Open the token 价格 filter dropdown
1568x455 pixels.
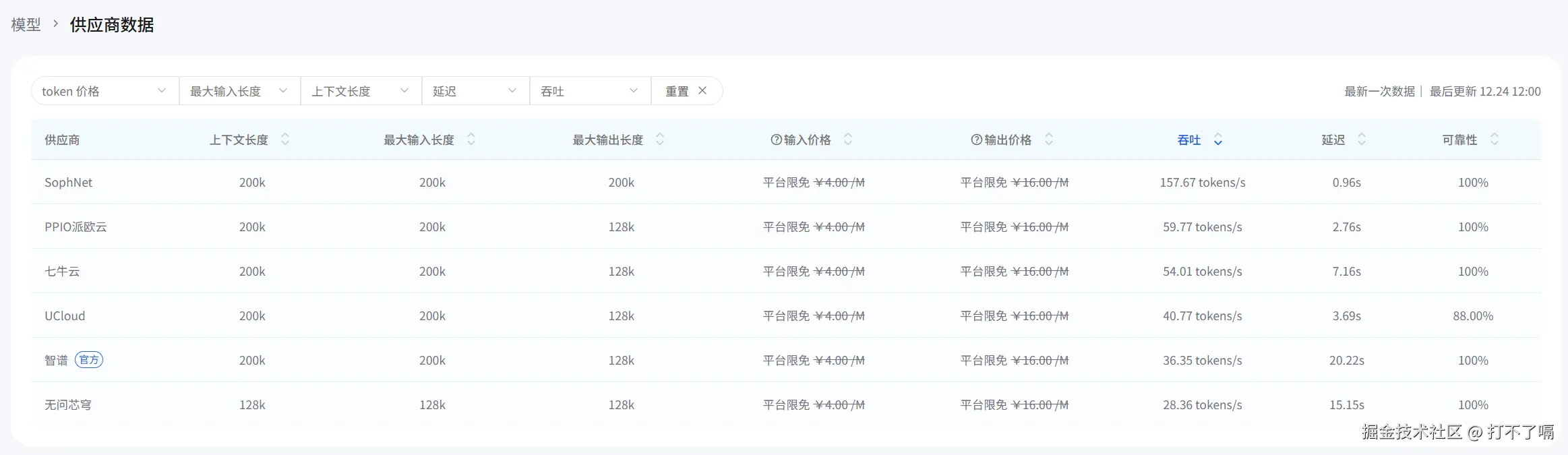tap(104, 91)
